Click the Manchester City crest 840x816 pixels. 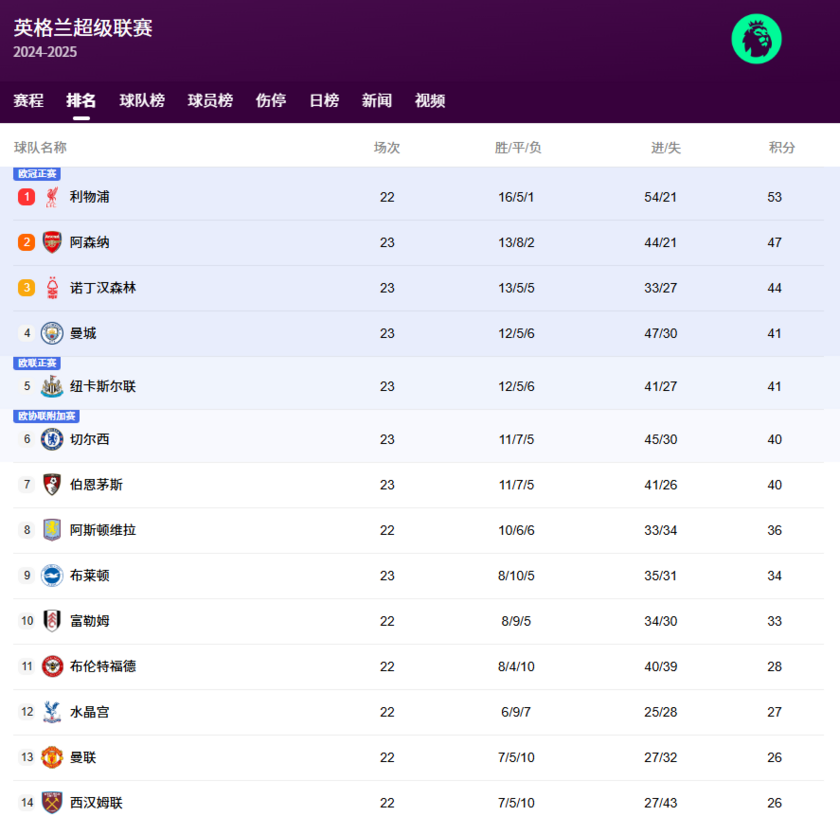point(51,333)
